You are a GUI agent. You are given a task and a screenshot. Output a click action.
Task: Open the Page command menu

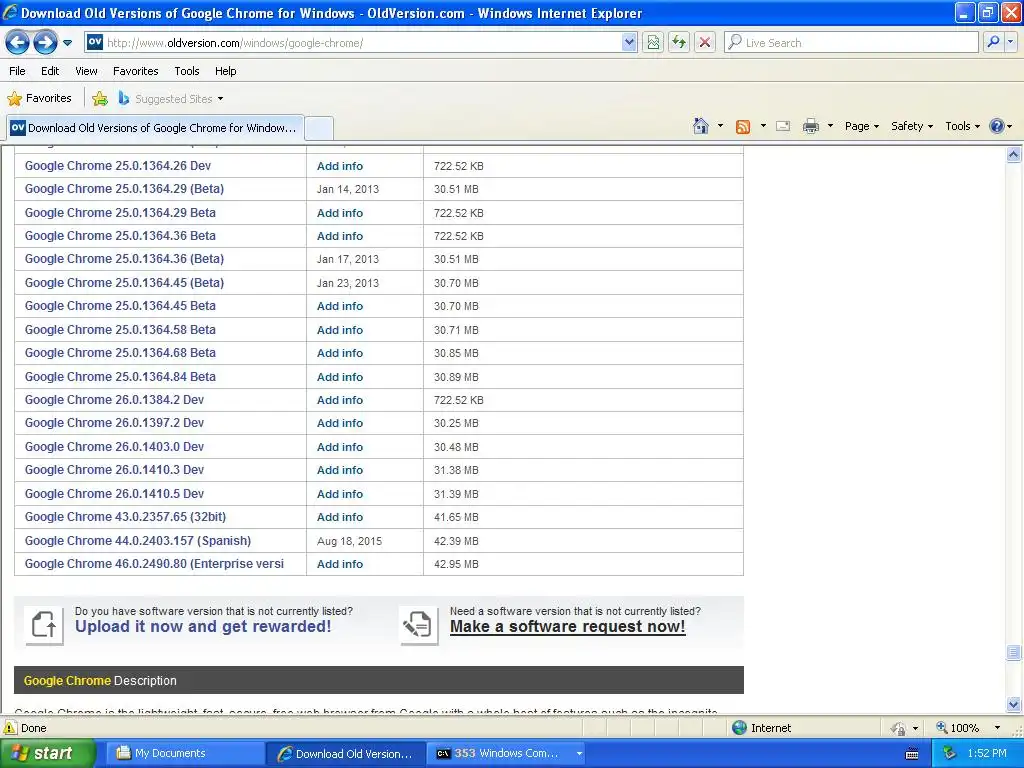point(861,126)
